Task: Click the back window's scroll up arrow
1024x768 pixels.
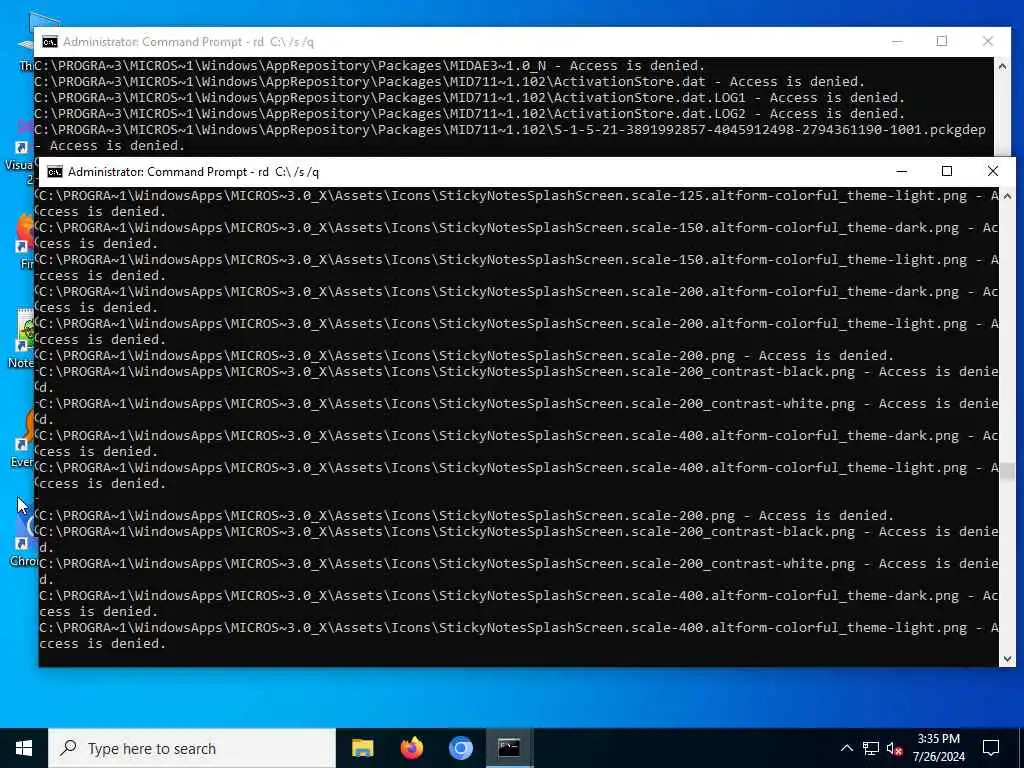Action: tap(1002, 65)
